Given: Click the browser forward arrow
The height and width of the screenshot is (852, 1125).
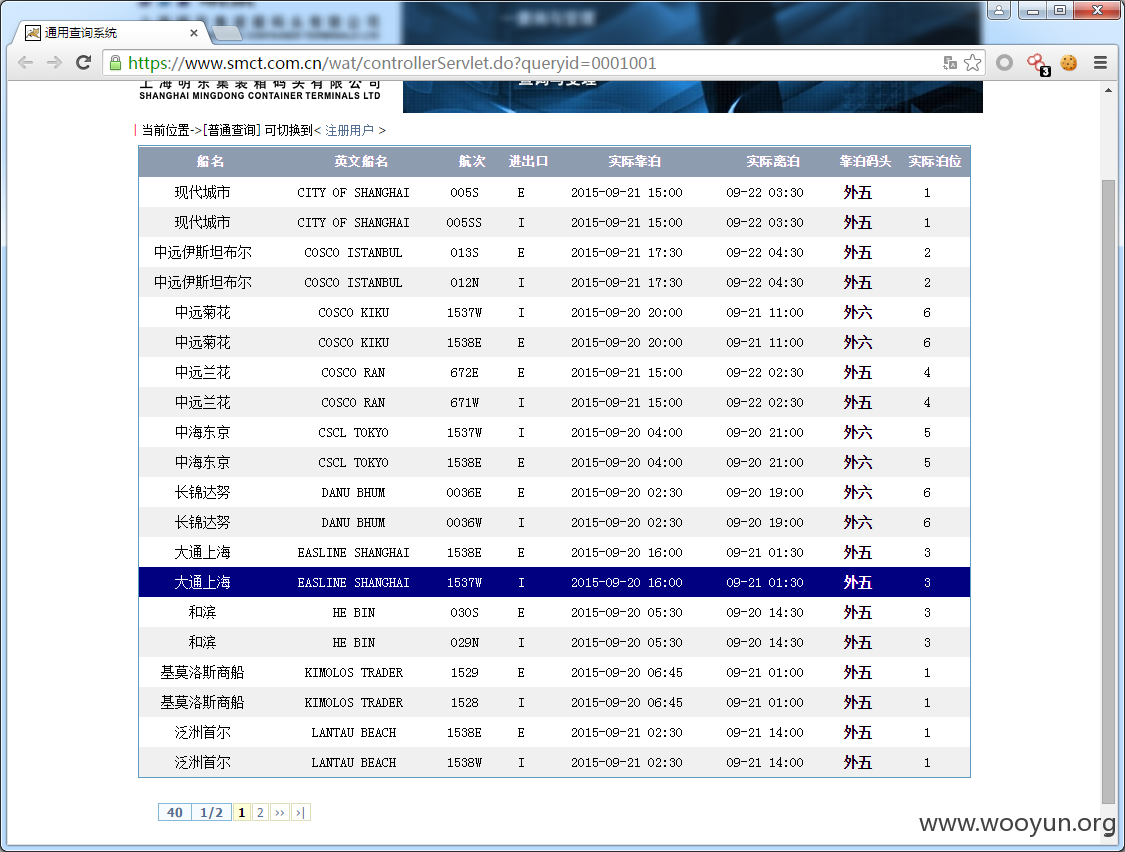Looking at the screenshot, I should tap(55, 62).
